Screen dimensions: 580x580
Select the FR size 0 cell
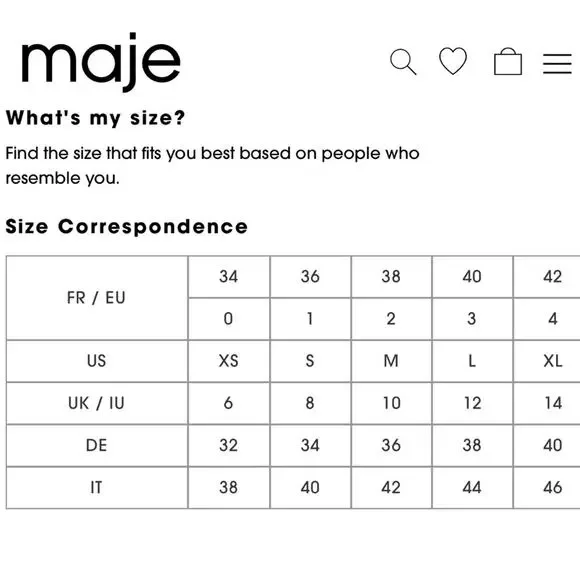pos(229,319)
